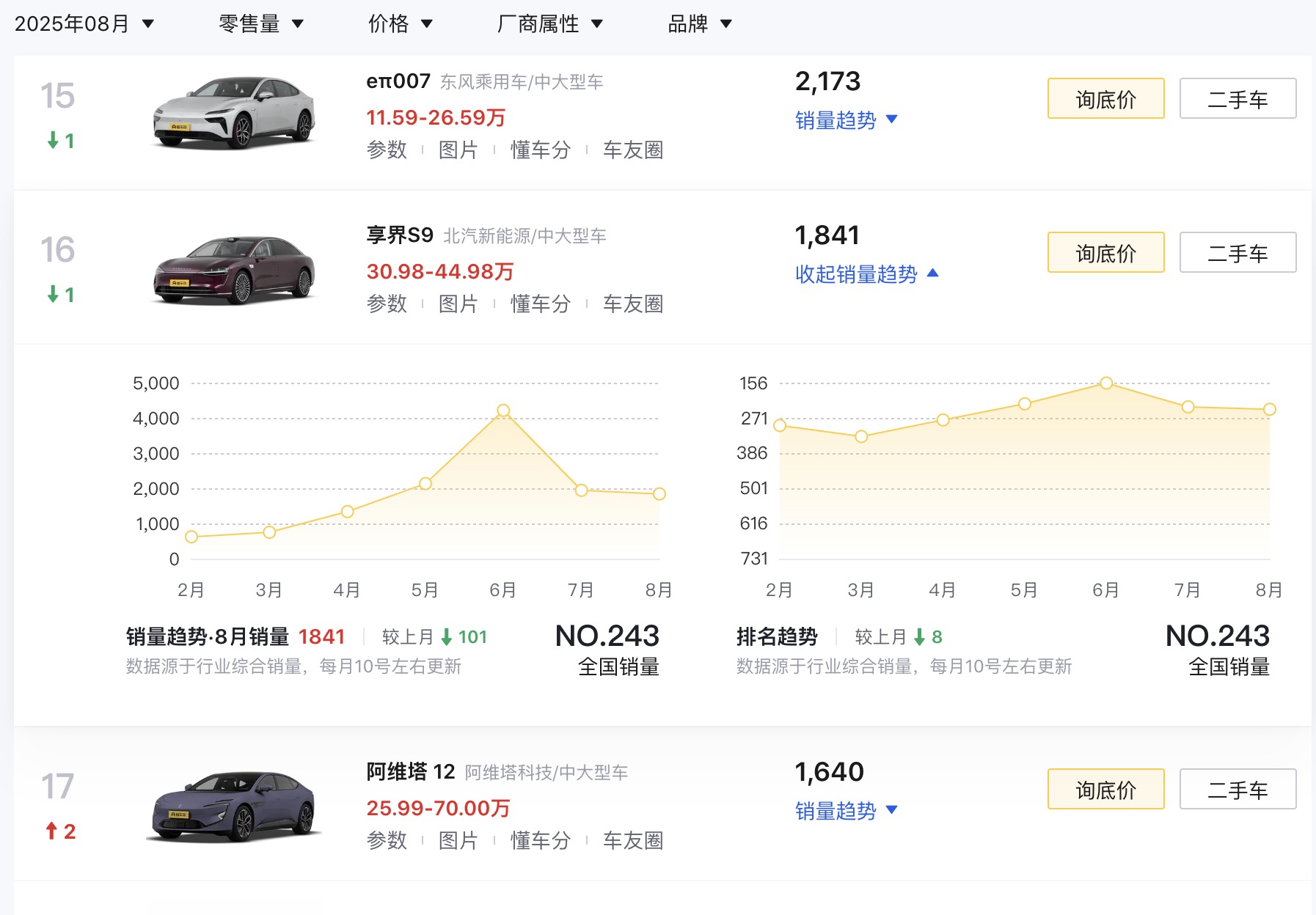
Task: Expand the 零售量 filter dropdown
Action: [x=260, y=23]
